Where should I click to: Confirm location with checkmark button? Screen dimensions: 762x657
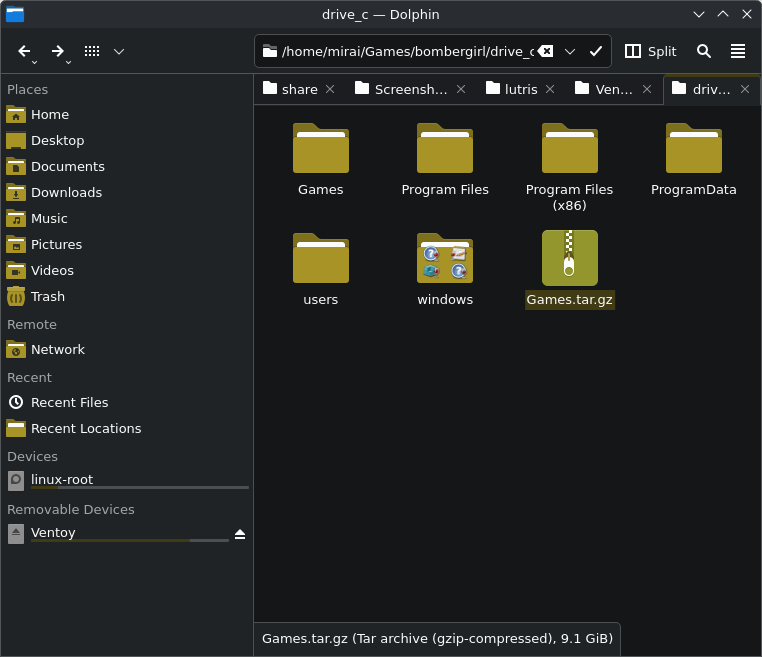click(x=596, y=51)
